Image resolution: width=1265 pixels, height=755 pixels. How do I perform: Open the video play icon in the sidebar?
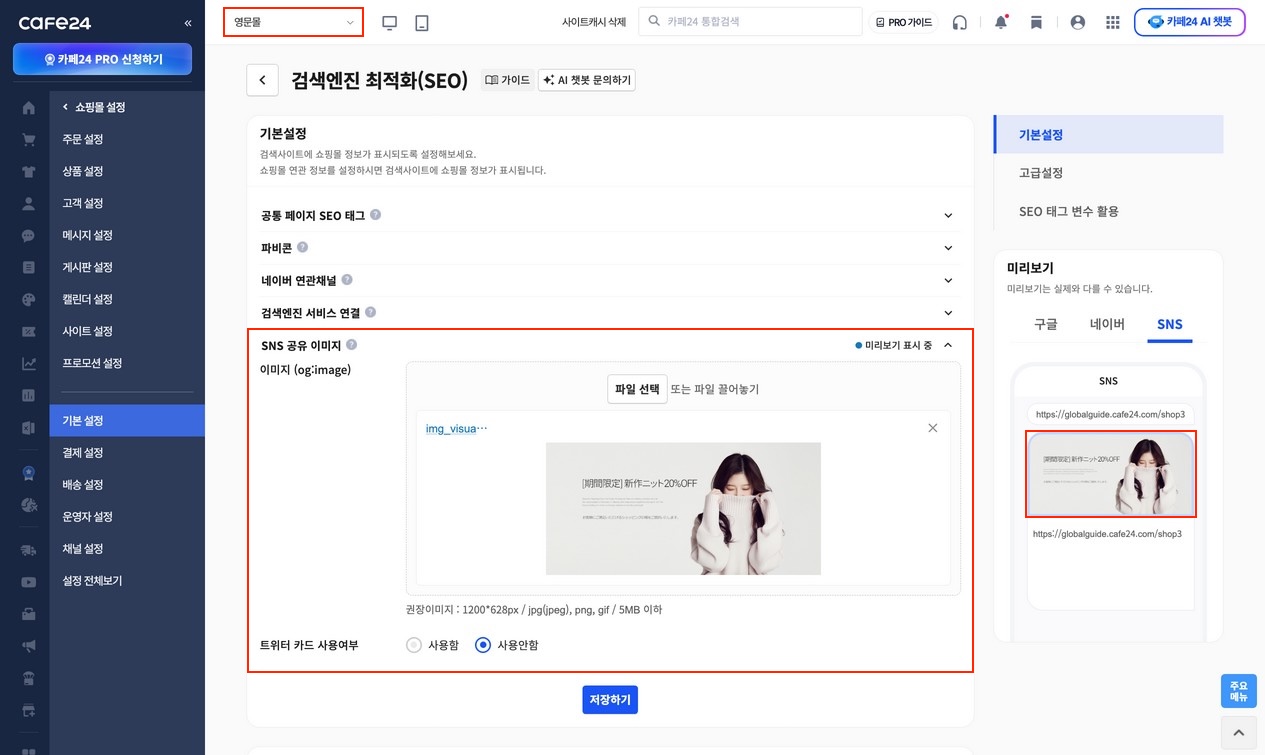click(28, 582)
